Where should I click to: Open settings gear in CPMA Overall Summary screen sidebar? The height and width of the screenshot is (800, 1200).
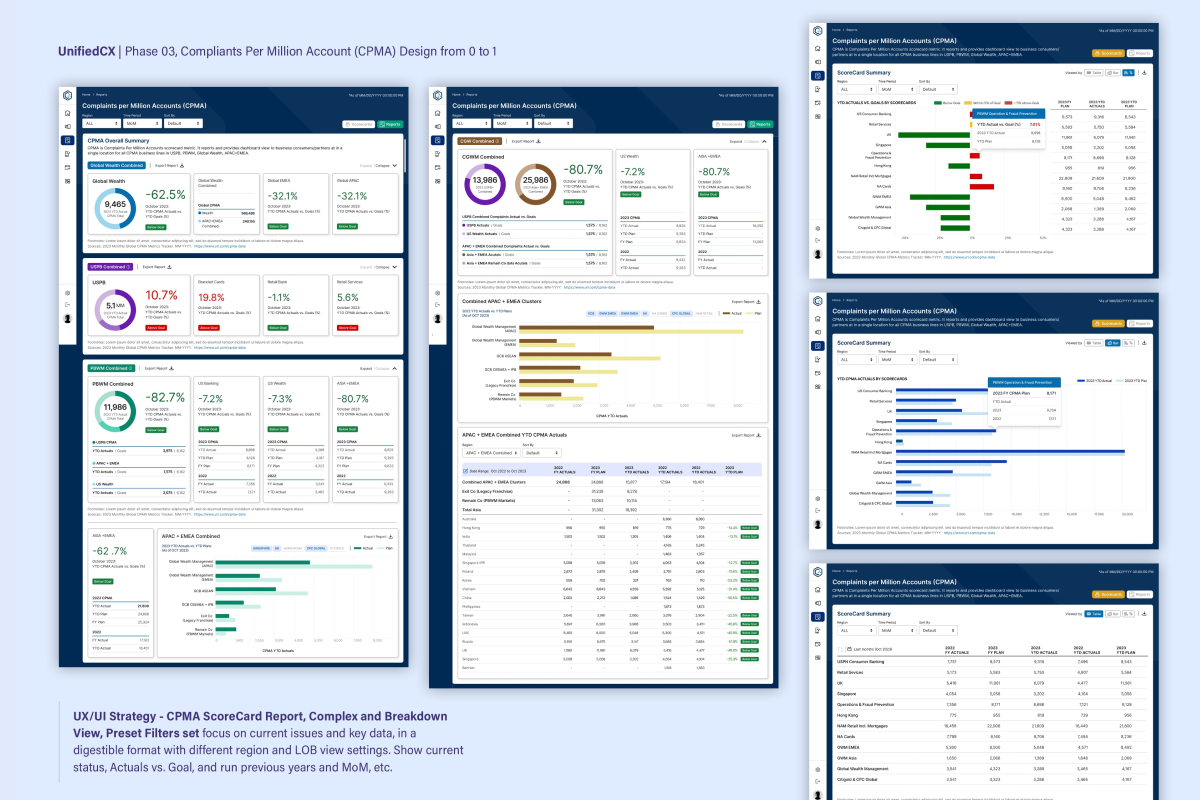click(68, 293)
